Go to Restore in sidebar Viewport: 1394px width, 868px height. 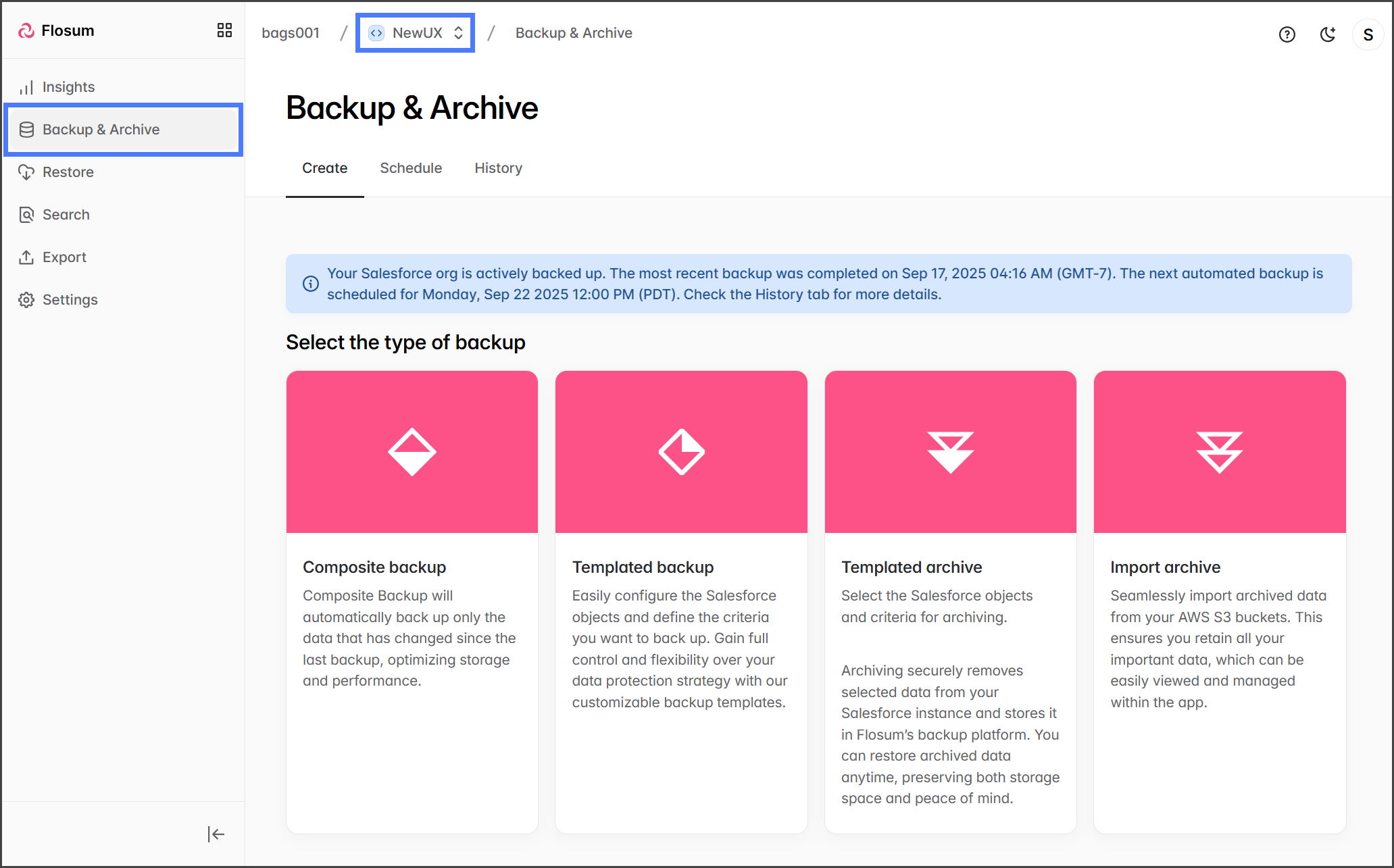pyautogui.click(x=68, y=172)
